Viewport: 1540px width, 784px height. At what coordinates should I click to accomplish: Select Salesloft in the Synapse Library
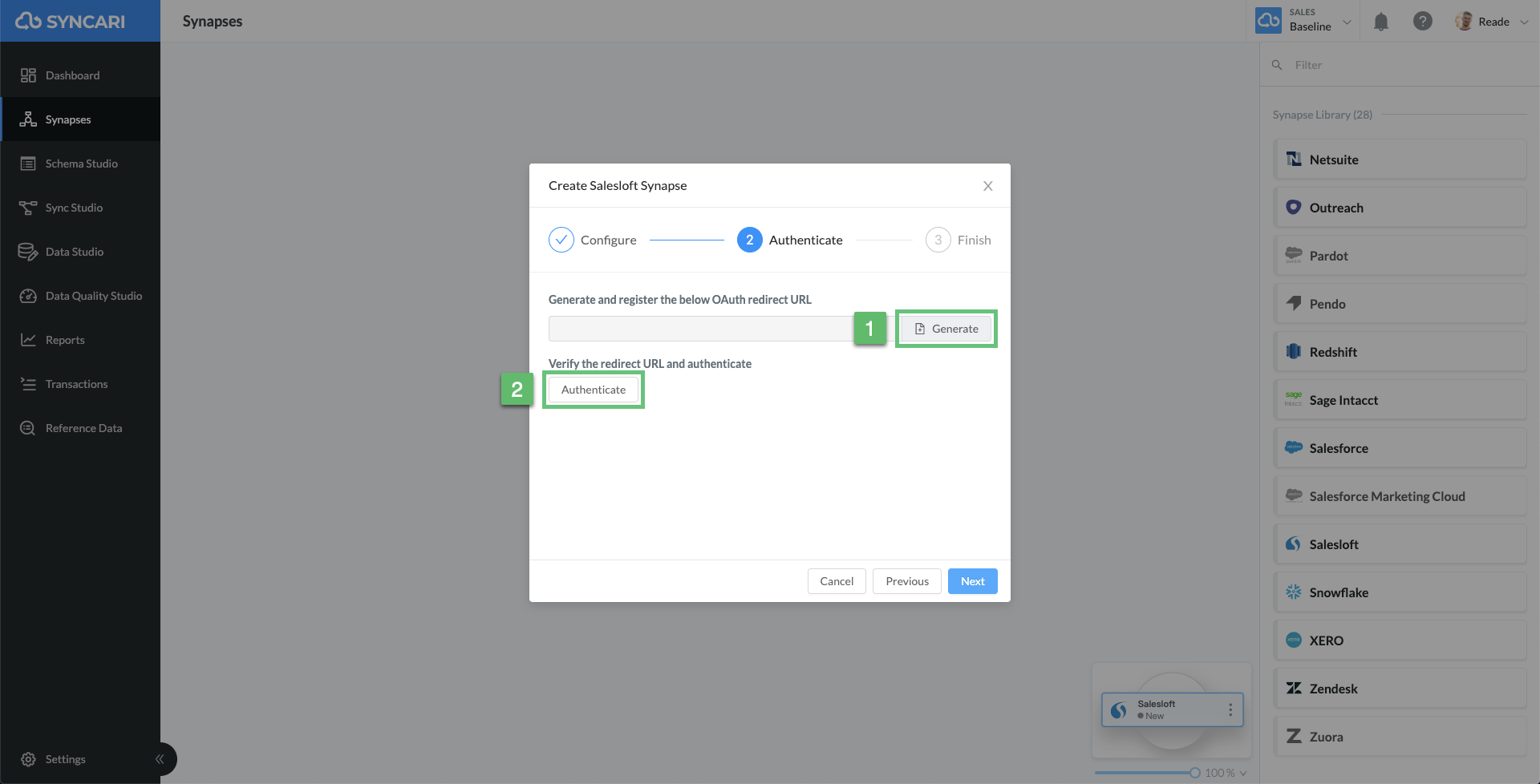(1400, 544)
